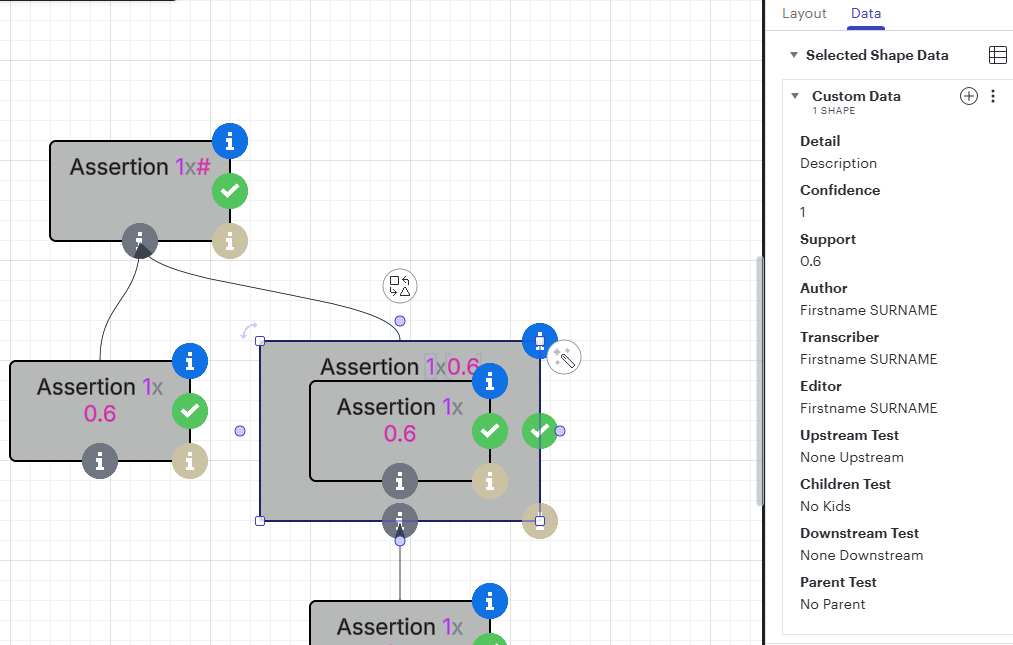
Task: Click the replace shape icon above selection
Action: (x=400, y=286)
